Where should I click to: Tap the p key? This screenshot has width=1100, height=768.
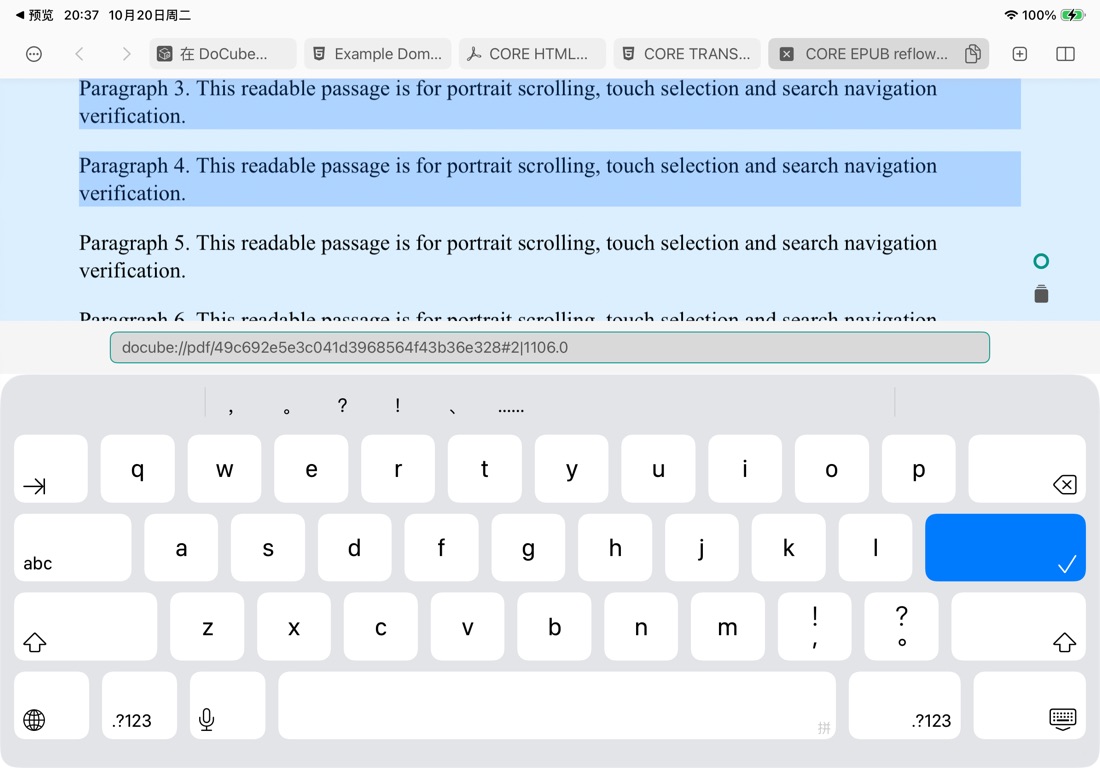pyautogui.click(x=918, y=469)
